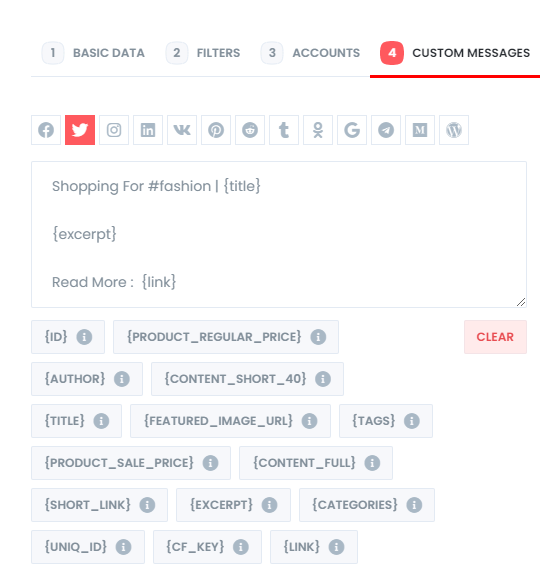Choose the Medium network icon
The image size is (559, 573).
[420, 130]
